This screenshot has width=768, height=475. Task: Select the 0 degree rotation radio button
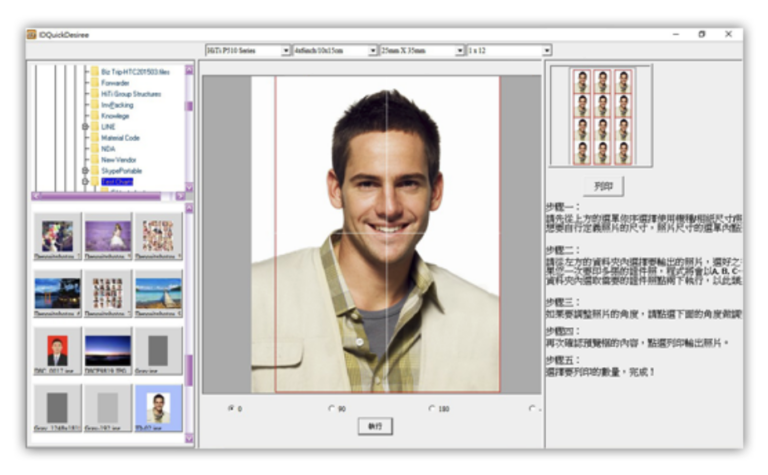click(233, 408)
